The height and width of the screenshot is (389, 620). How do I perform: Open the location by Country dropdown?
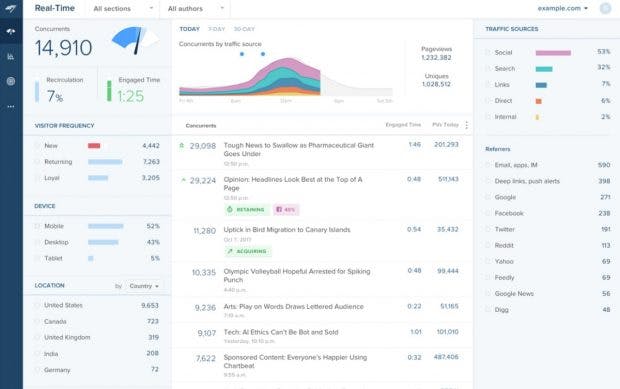point(144,286)
